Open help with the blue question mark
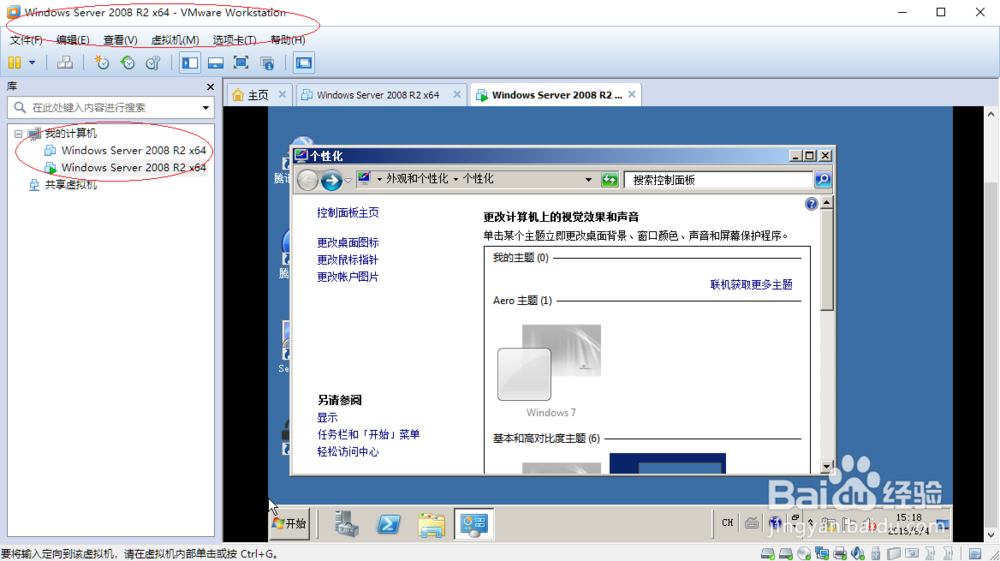This screenshot has width=1000, height=561. pyautogui.click(x=811, y=204)
